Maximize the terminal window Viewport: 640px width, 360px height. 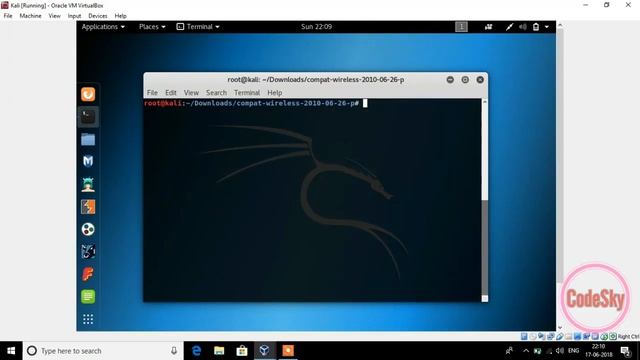coord(465,80)
